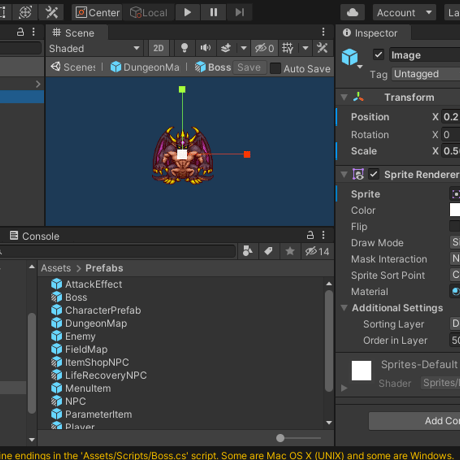Click the Add Component button
460x460 pixels.
(x=414, y=421)
